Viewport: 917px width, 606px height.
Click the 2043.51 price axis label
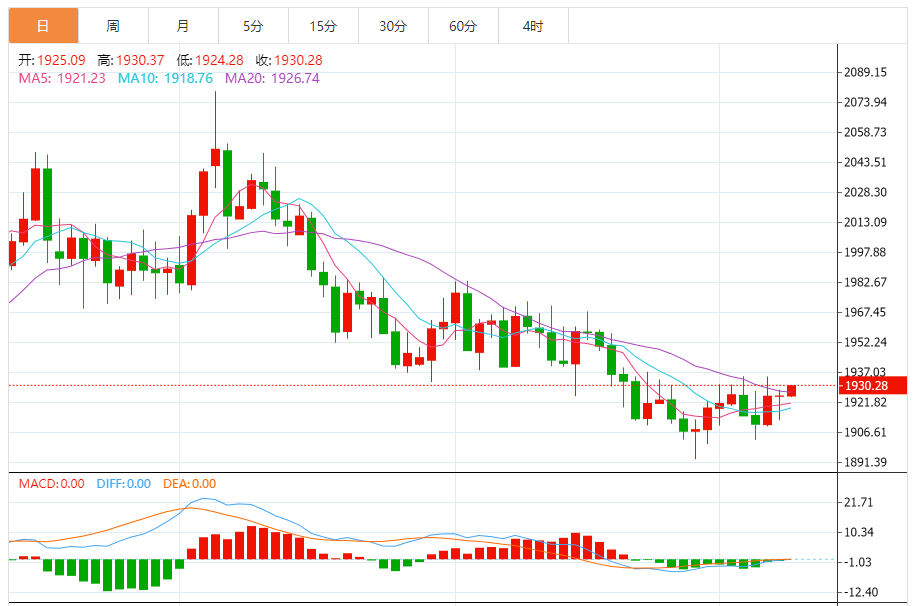(x=866, y=162)
